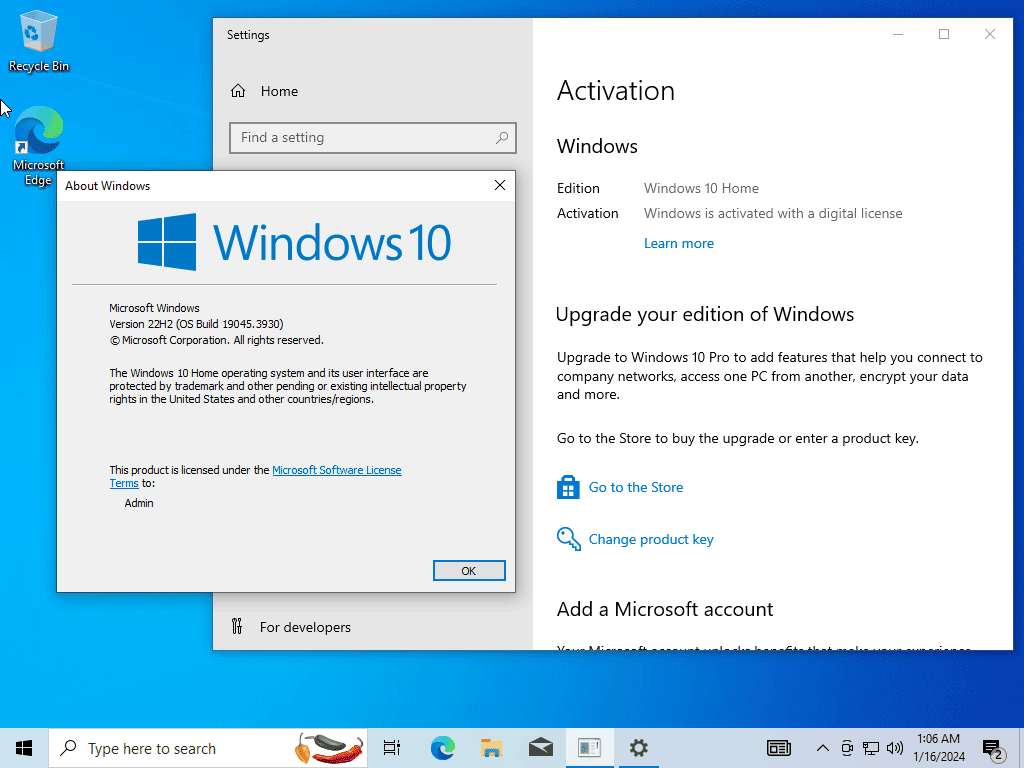
Task: Click the Add a Microsoft account heading
Action: pos(665,609)
